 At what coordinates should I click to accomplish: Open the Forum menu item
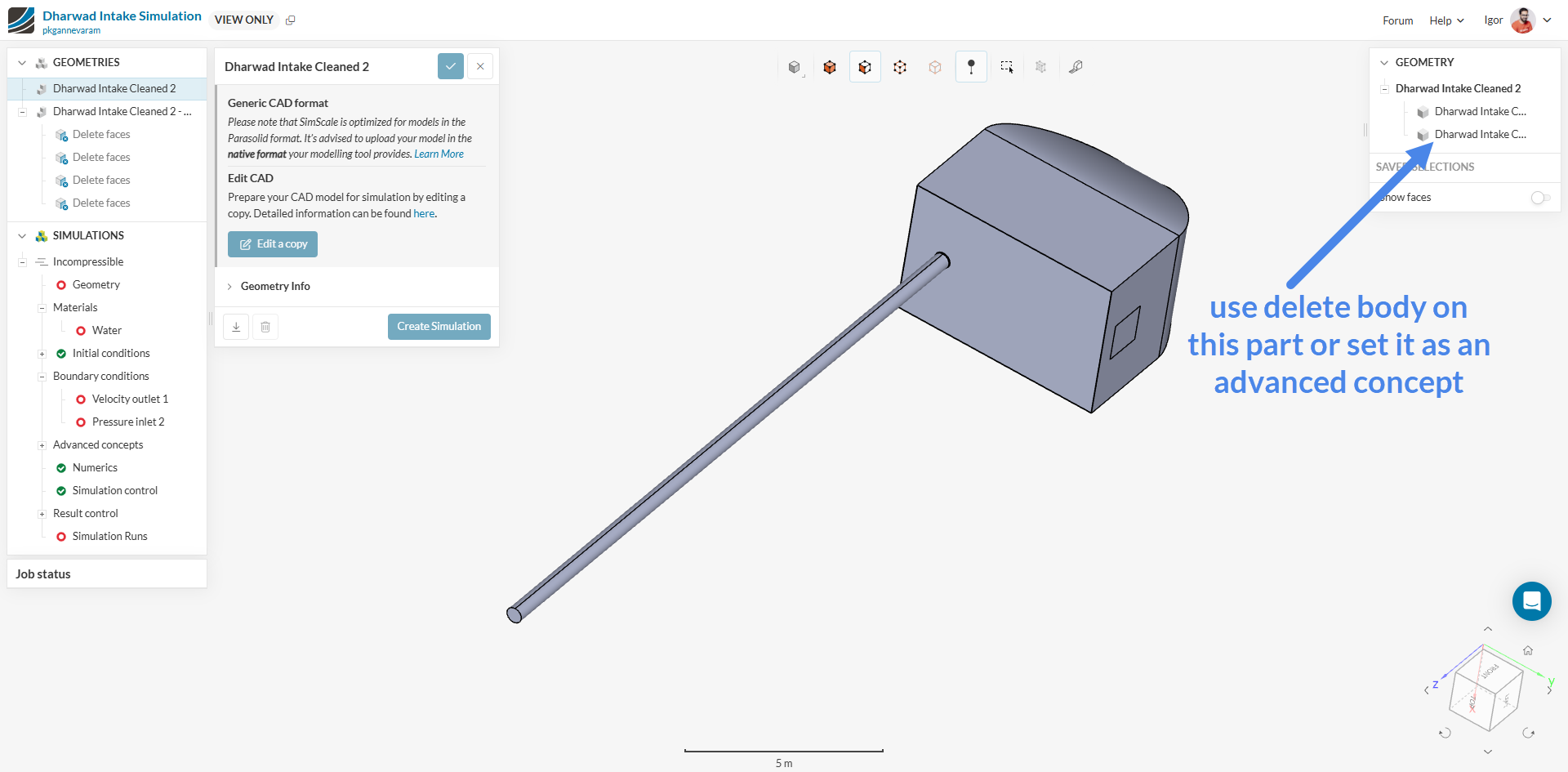[x=1397, y=20]
